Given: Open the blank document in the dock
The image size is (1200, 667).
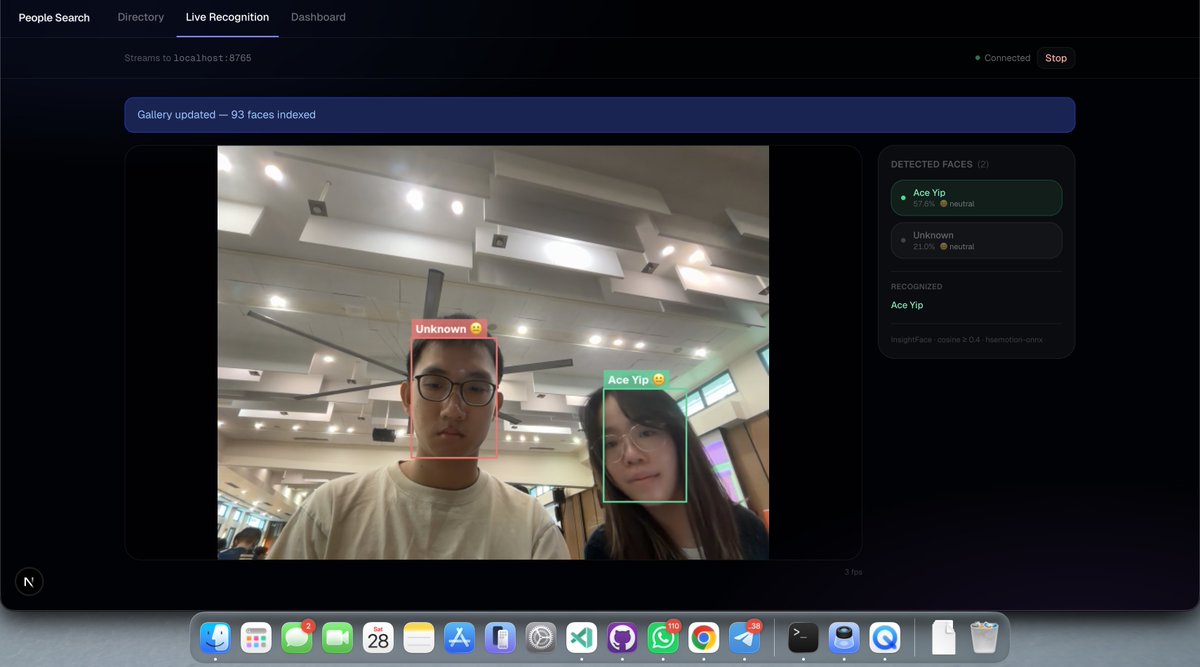Looking at the screenshot, I should (944, 637).
